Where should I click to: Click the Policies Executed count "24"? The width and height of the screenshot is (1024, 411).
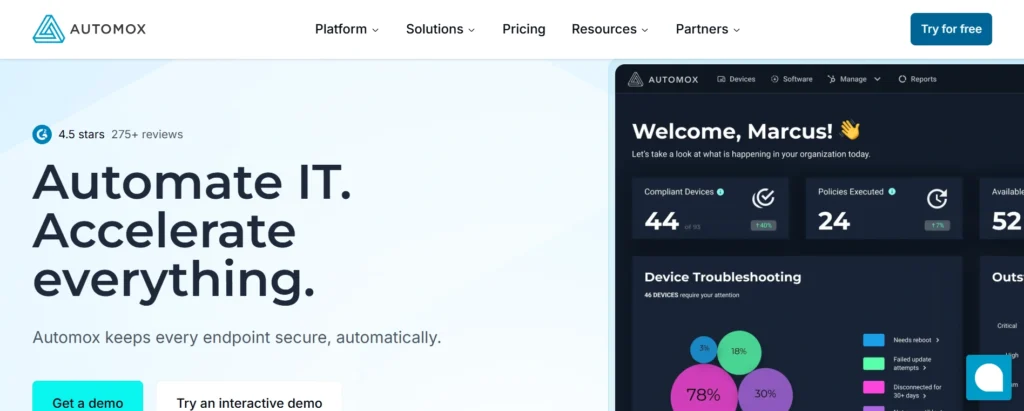[x=834, y=221]
